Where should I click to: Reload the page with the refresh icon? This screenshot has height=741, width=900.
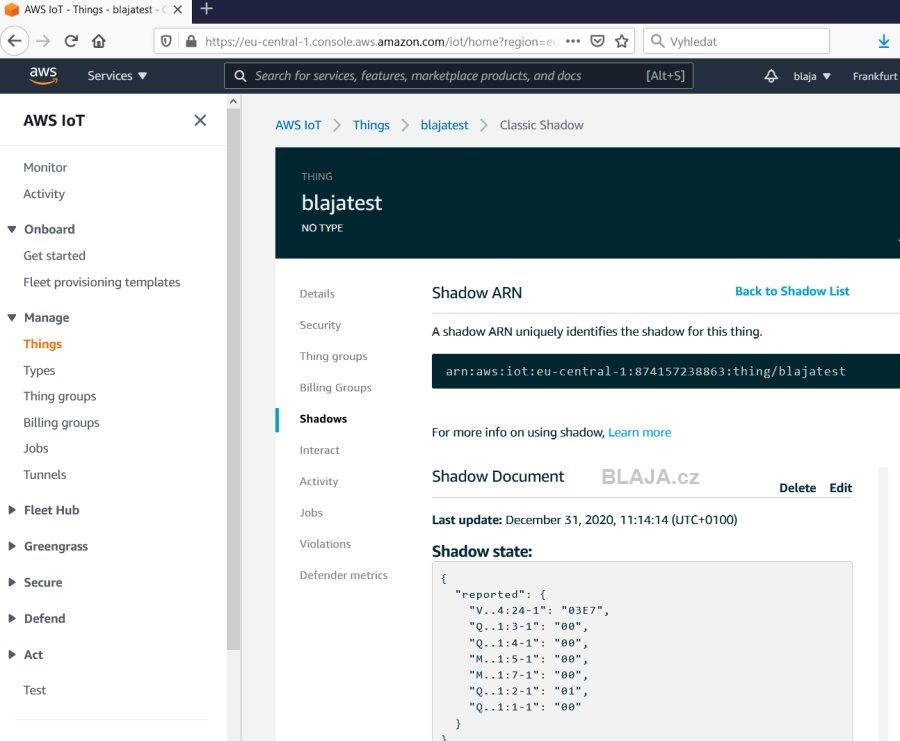71,41
